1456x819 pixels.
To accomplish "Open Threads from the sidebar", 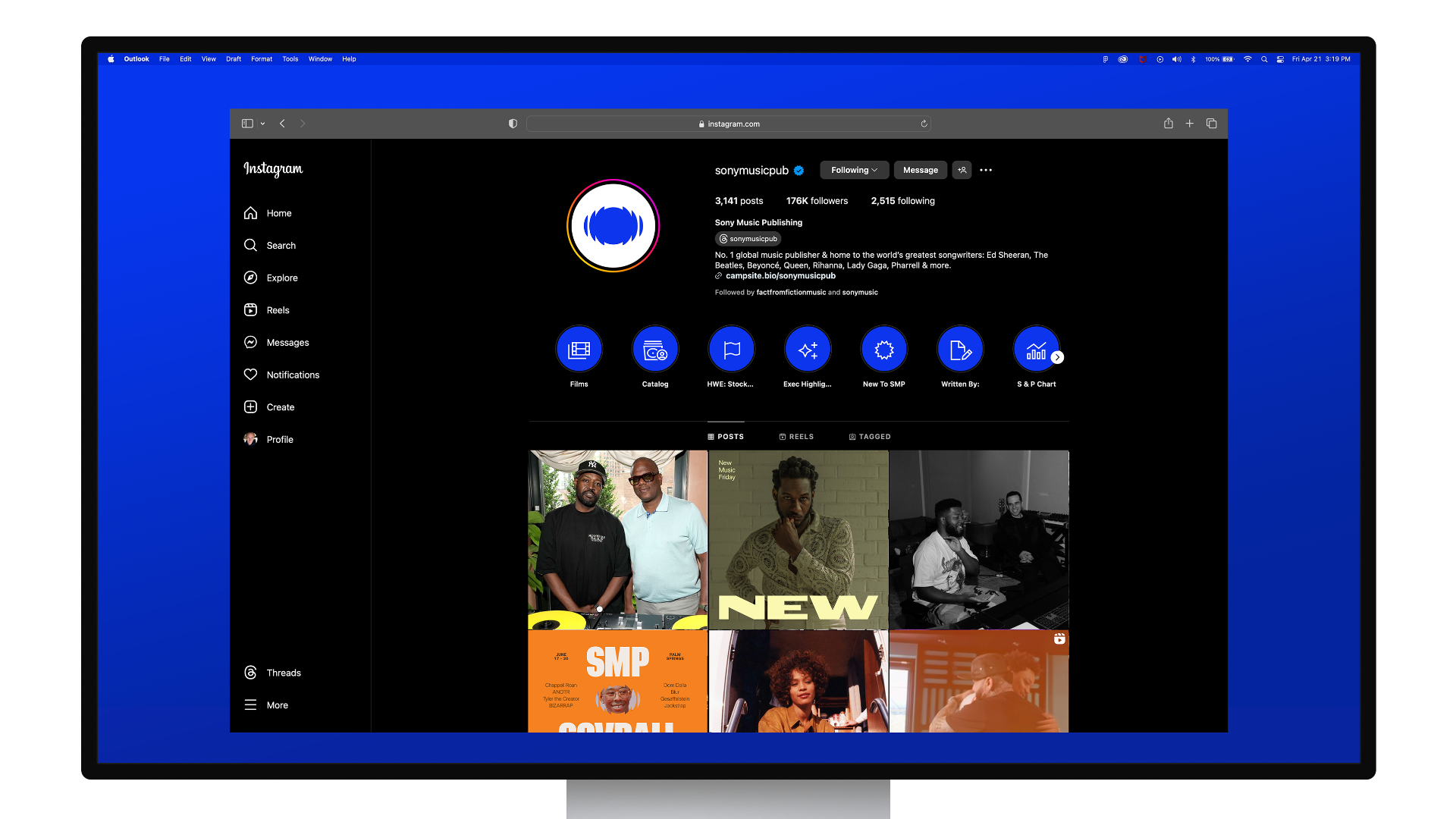I will (272, 673).
